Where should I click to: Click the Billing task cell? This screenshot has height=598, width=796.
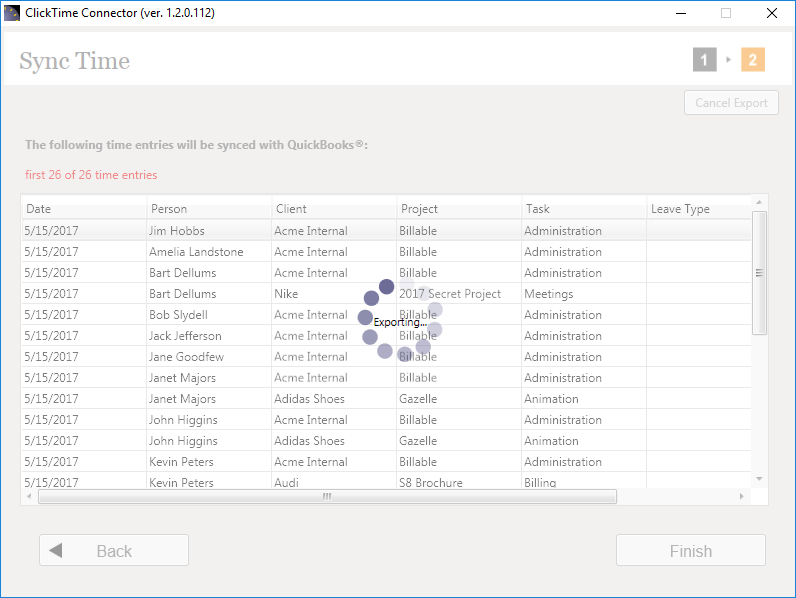pyautogui.click(x=584, y=482)
